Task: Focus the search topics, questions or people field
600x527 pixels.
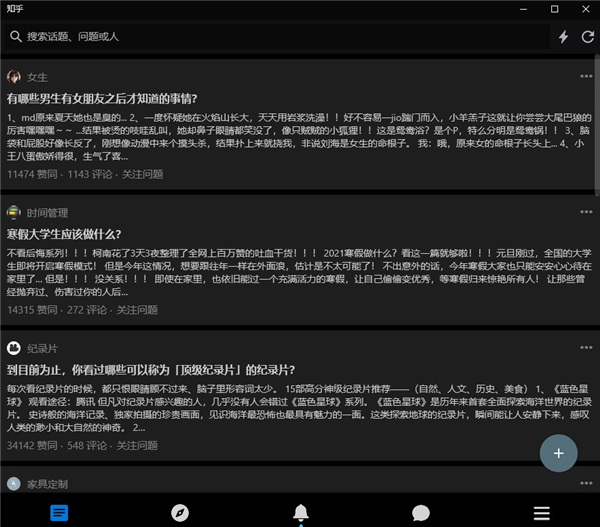Action: 276,37
